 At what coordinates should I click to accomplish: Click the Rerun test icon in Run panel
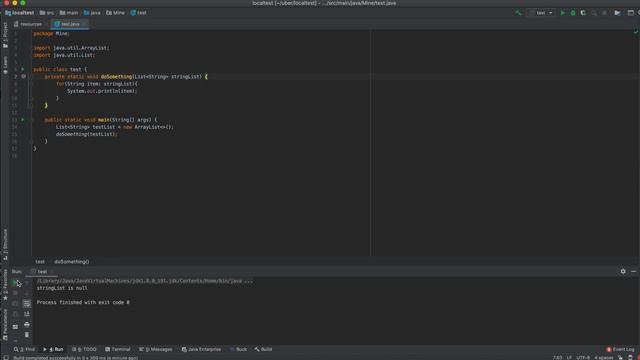tap(15, 282)
